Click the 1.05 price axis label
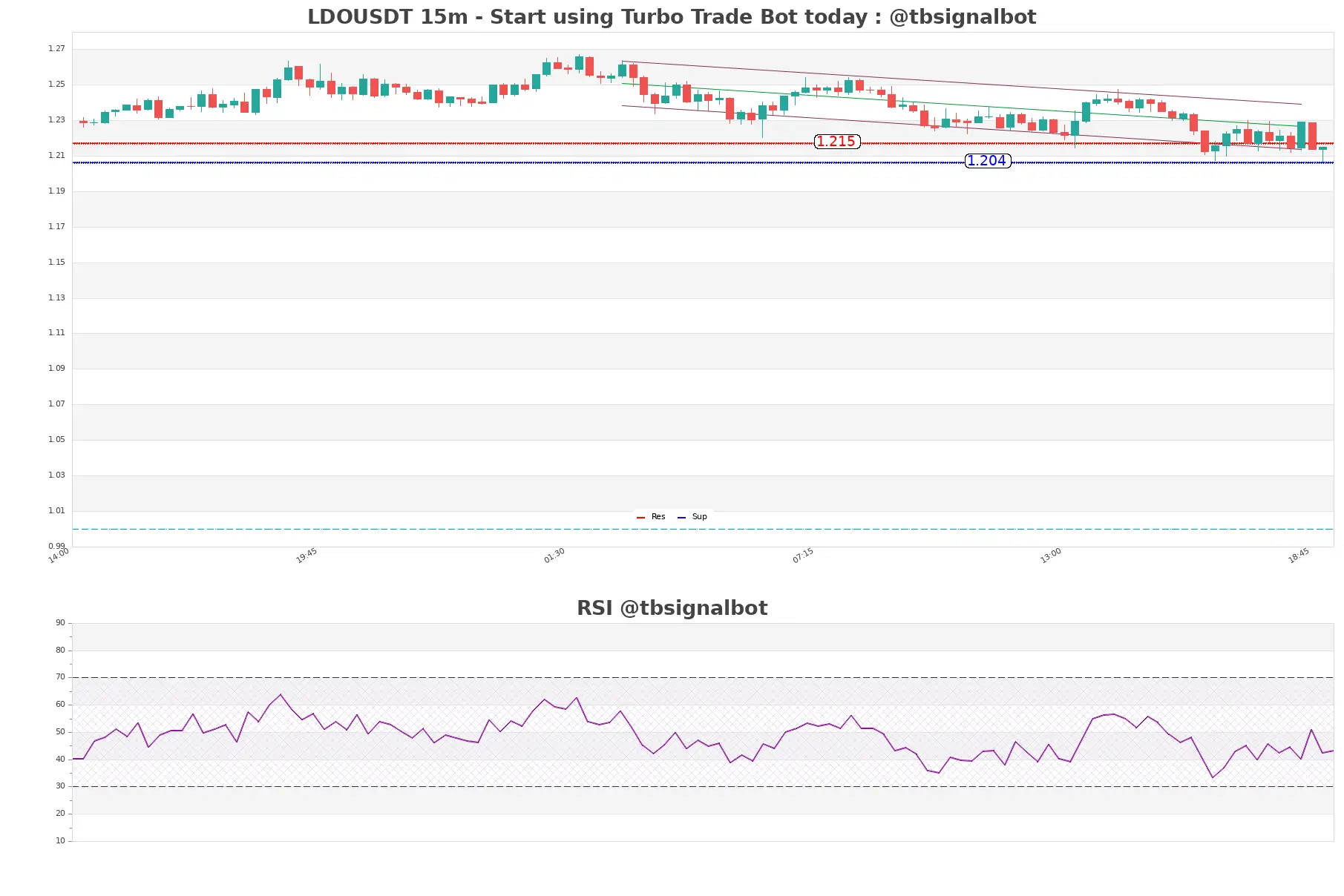 tap(56, 440)
